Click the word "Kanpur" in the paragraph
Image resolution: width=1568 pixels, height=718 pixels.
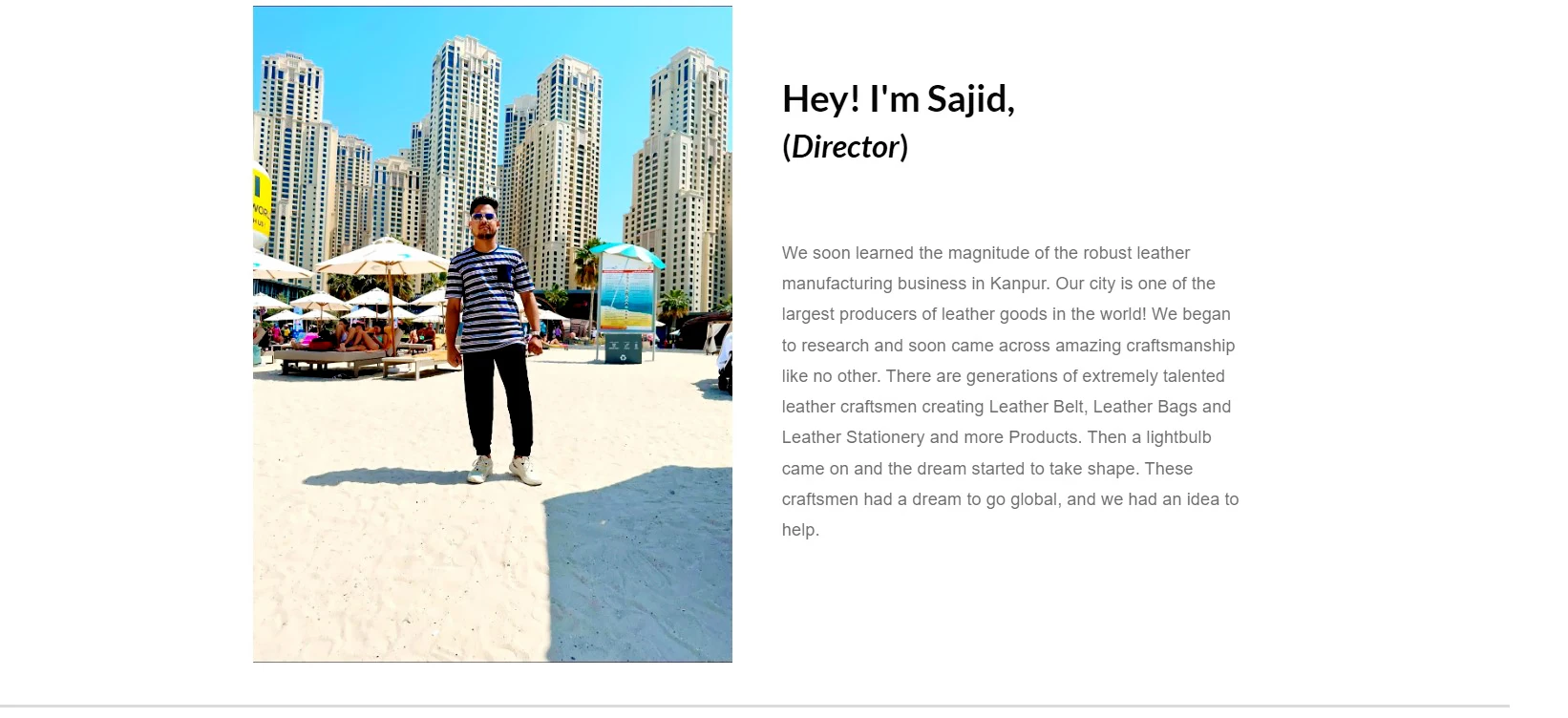(1019, 284)
